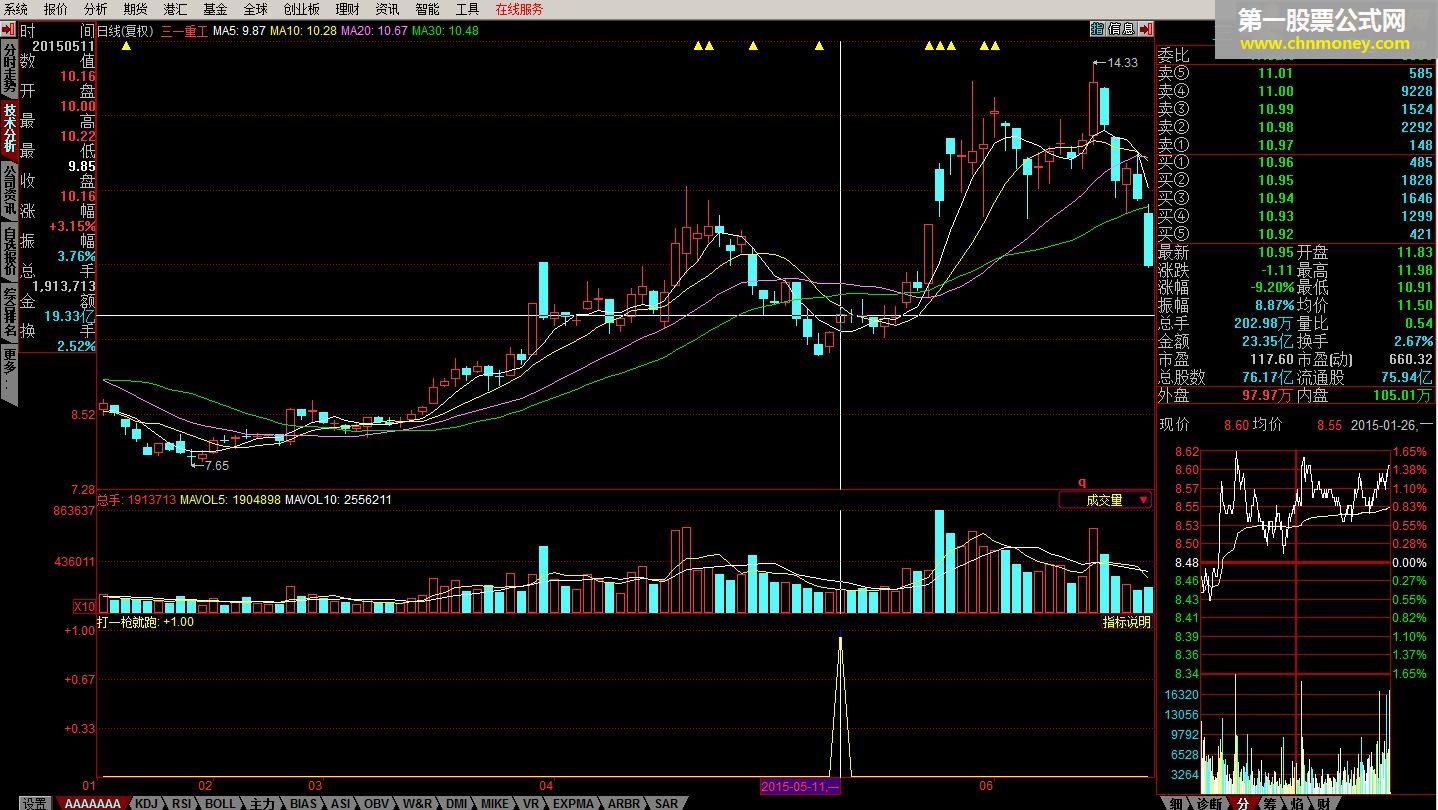Open the 资讯 menu
Viewport: 1438px width, 810px height.
[387, 9]
